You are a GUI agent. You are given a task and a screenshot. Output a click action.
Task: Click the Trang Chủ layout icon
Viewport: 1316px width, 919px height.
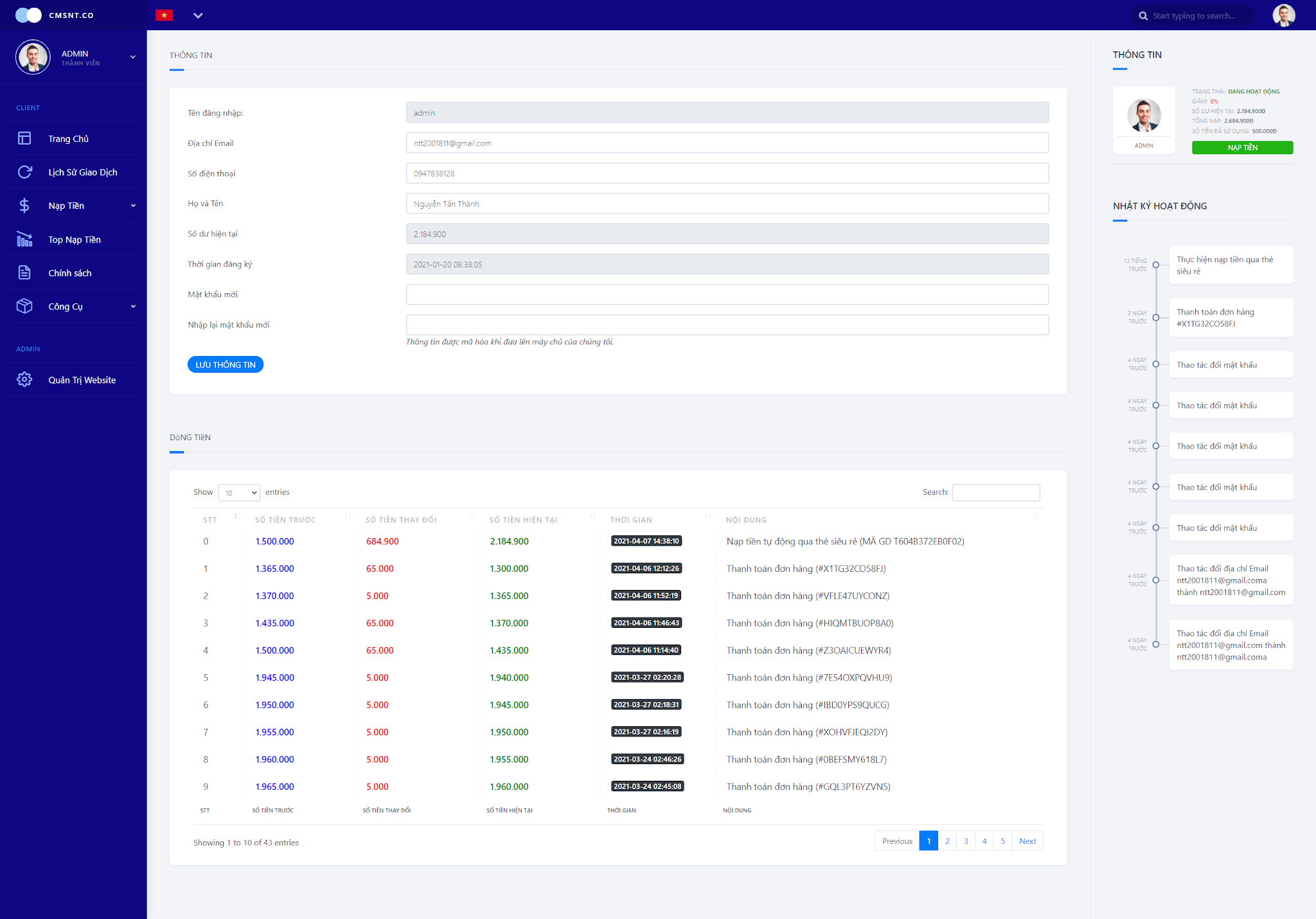24,138
